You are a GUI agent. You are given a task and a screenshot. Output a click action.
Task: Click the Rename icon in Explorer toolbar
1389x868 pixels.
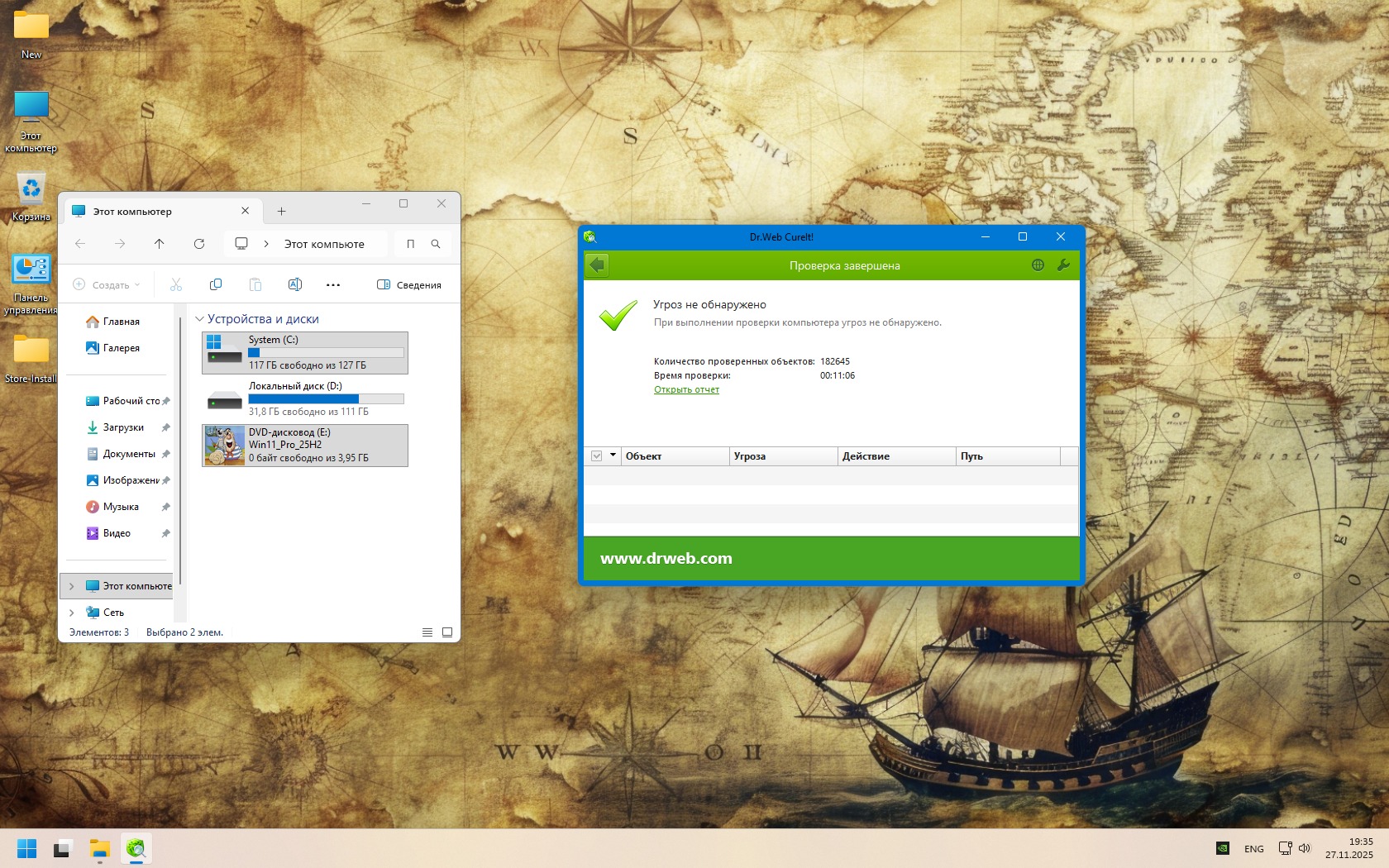coord(294,284)
